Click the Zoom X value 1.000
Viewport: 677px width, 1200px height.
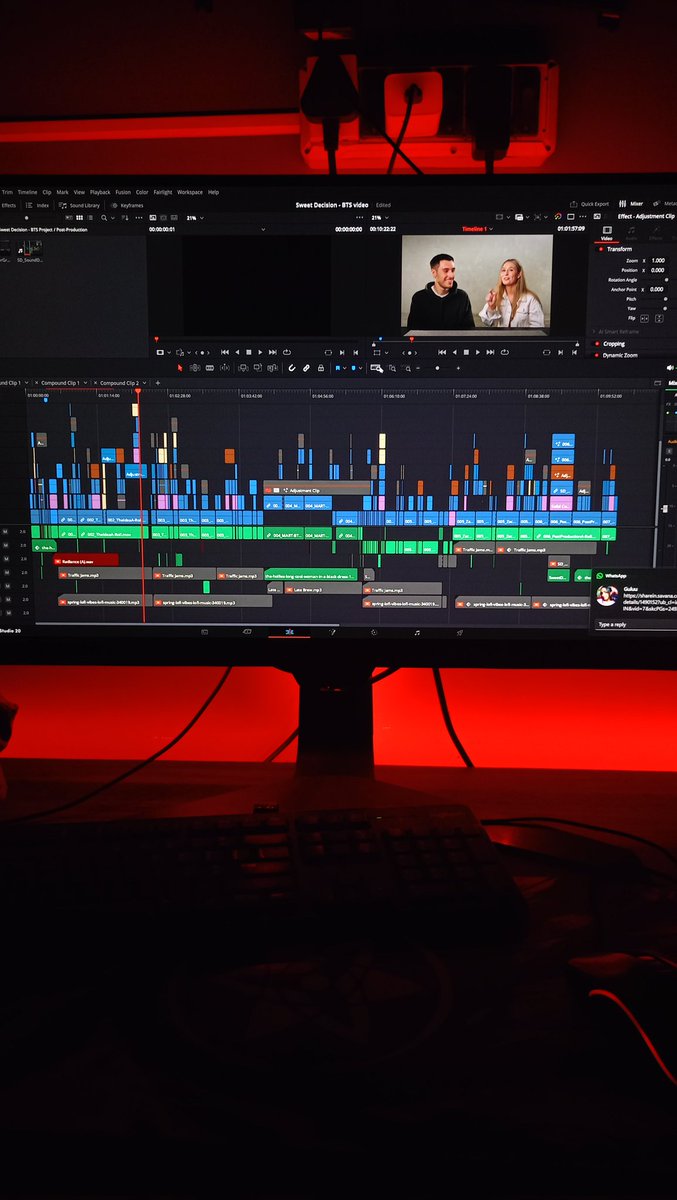[x=658, y=260]
